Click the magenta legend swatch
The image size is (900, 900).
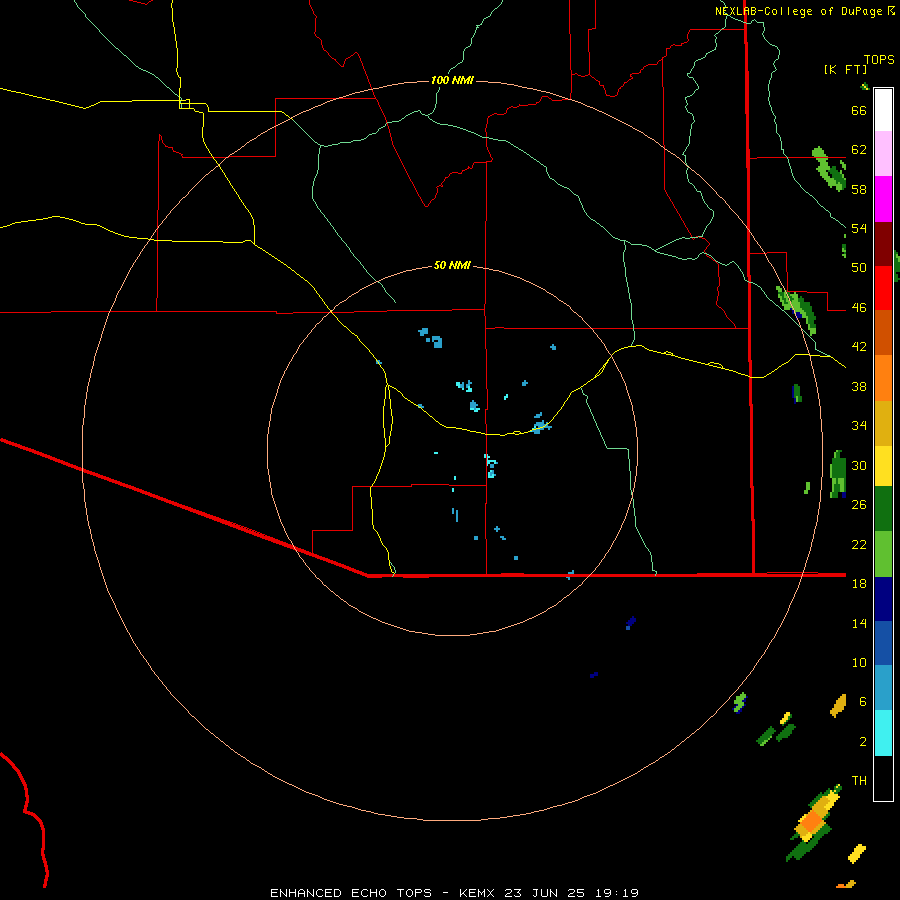(883, 199)
